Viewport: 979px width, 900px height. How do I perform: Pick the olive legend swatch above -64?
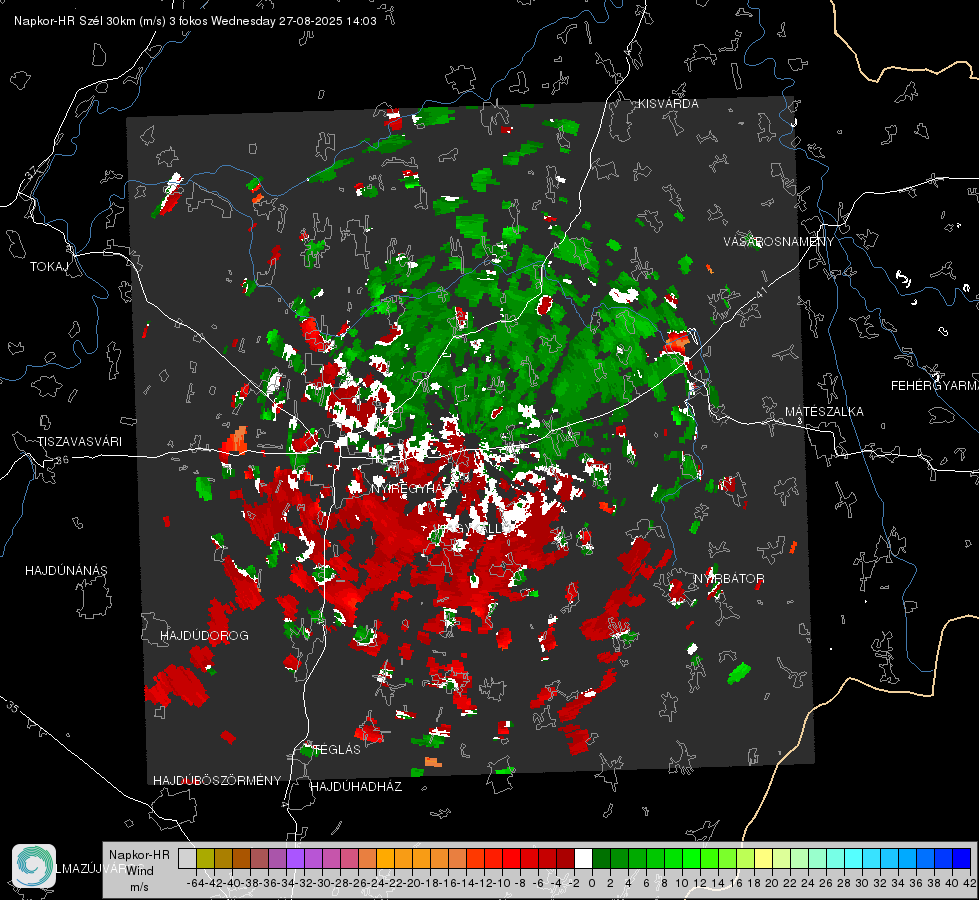click(205, 858)
